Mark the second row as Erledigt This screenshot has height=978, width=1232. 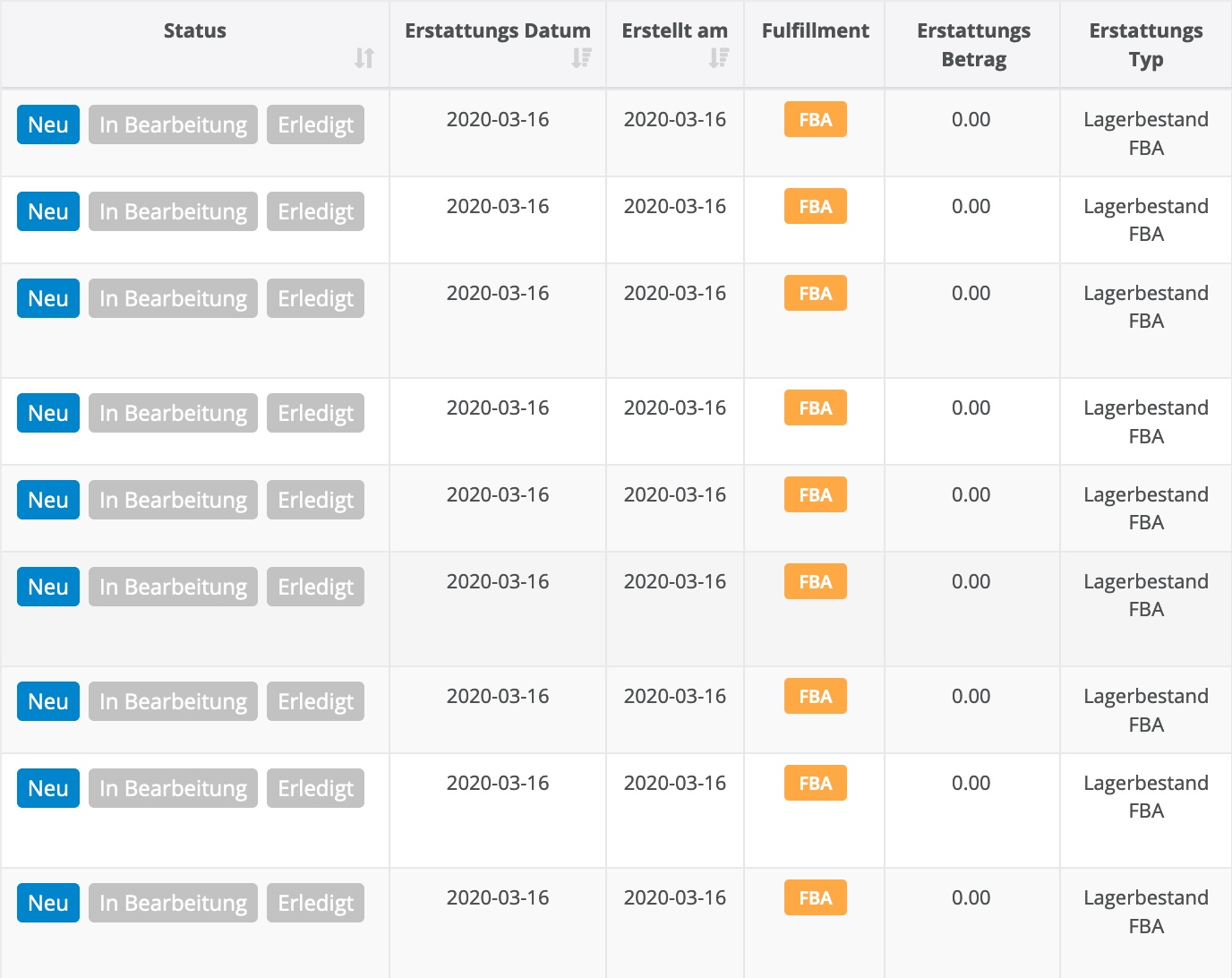315,211
